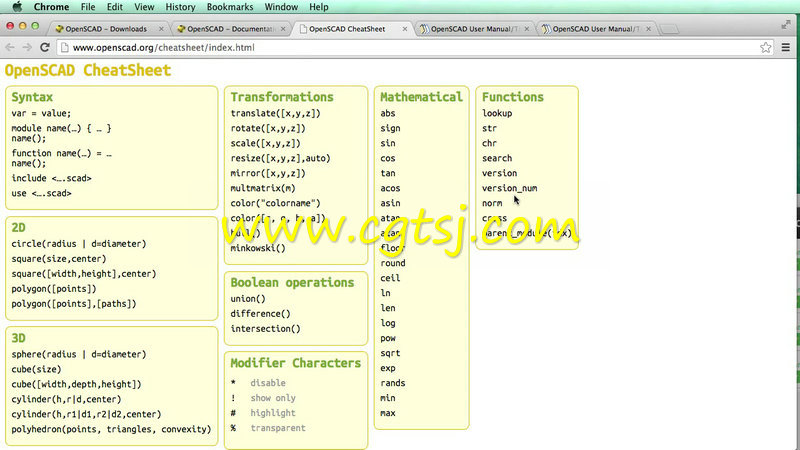The width and height of the screenshot is (800, 450).
Task: Open mirror([x,y,z]) reference
Action: 268,173
